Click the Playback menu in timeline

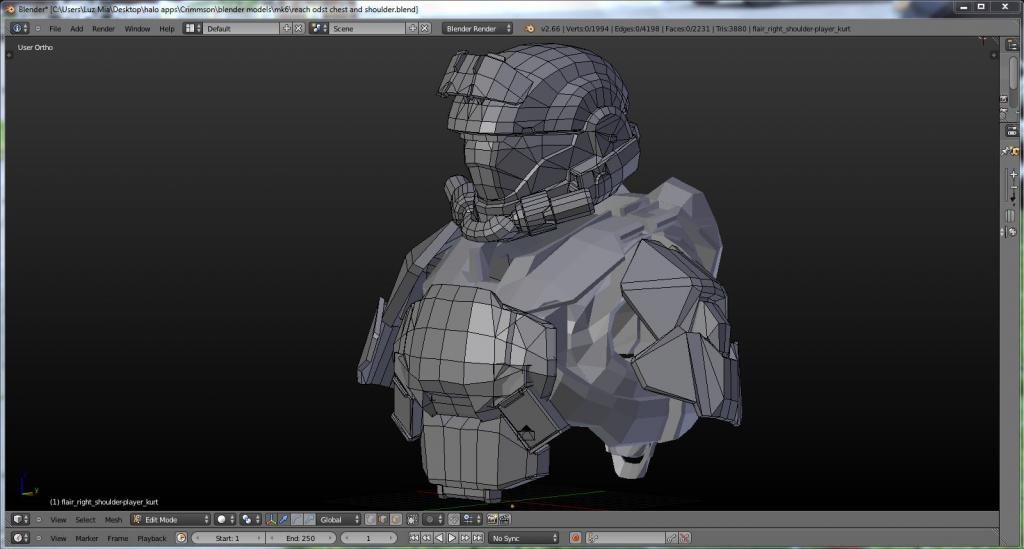pyautogui.click(x=152, y=538)
